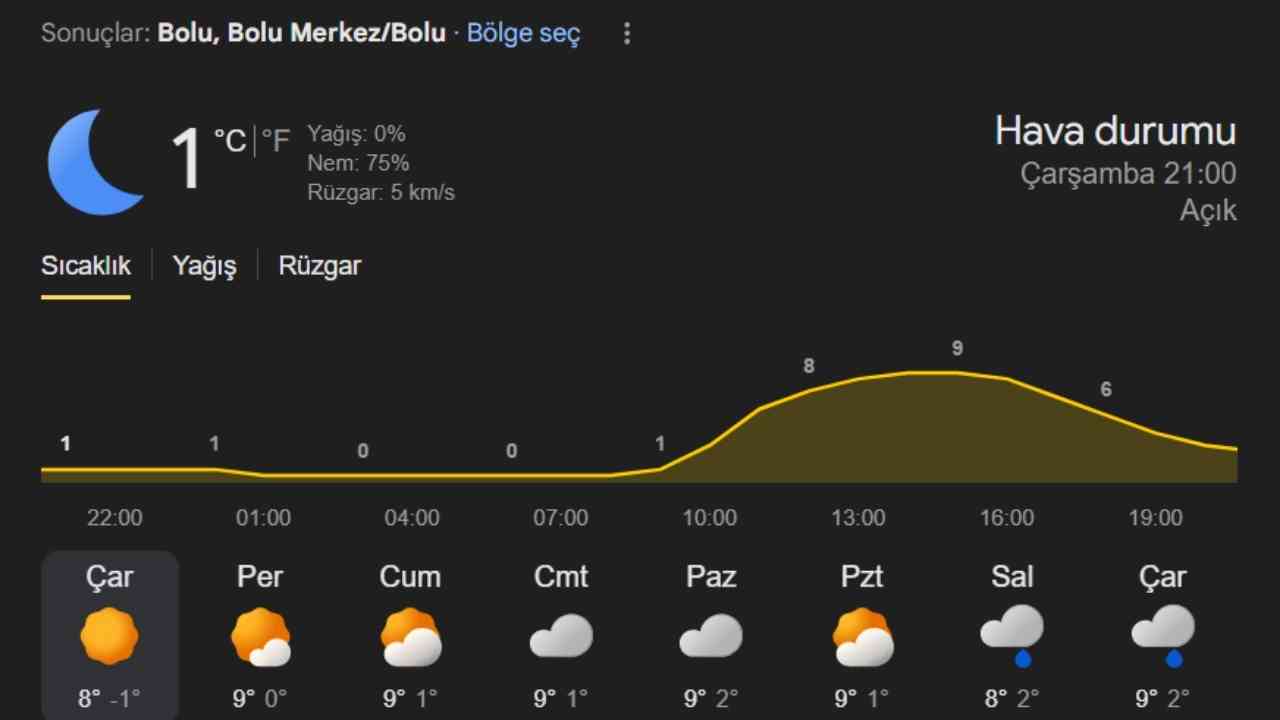Image resolution: width=1280 pixels, height=720 pixels.
Task: Switch to the Yağış tab
Action: coord(204,266)
